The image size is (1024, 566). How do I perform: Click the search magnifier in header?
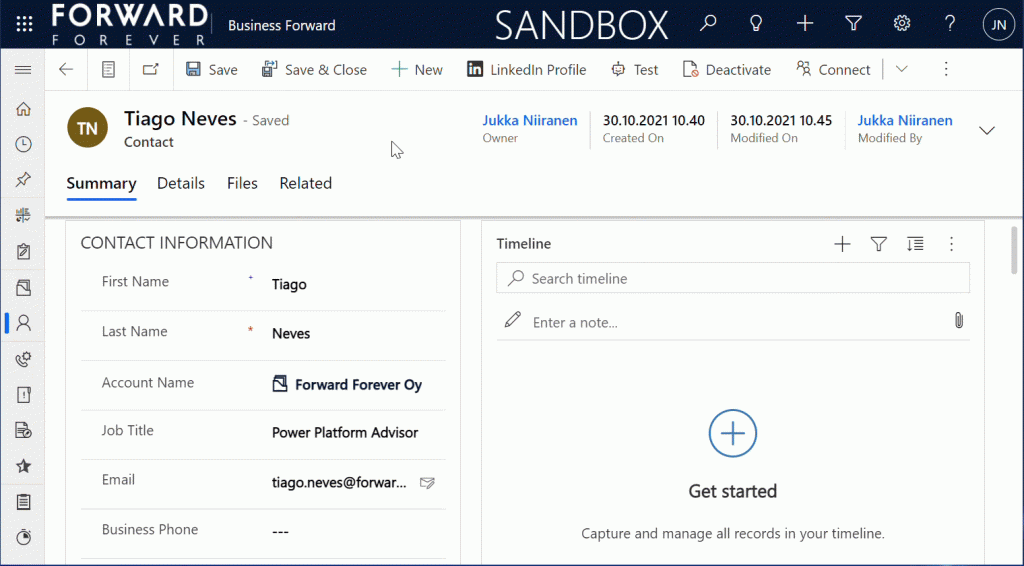point(708,24)
